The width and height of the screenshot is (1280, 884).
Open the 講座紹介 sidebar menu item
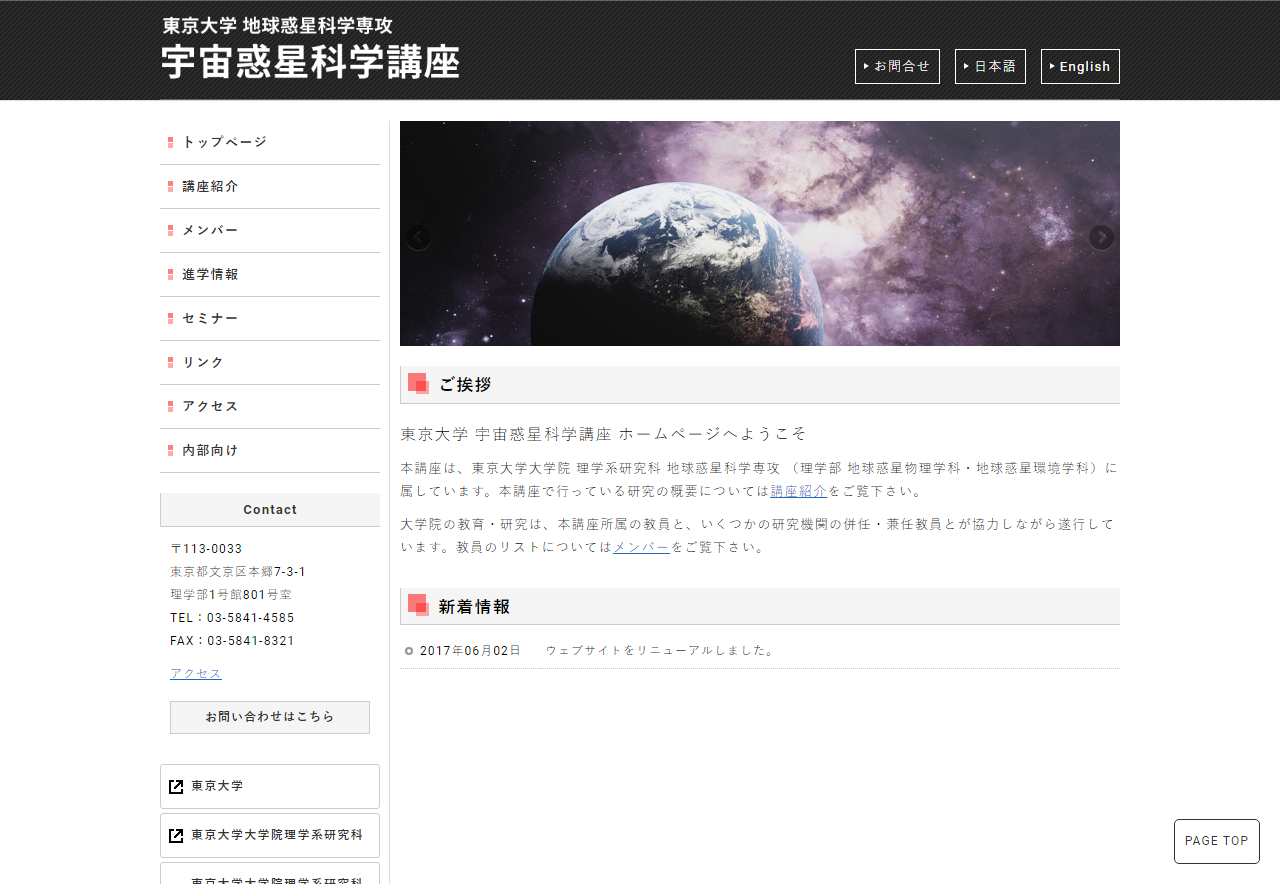(270, 186)
